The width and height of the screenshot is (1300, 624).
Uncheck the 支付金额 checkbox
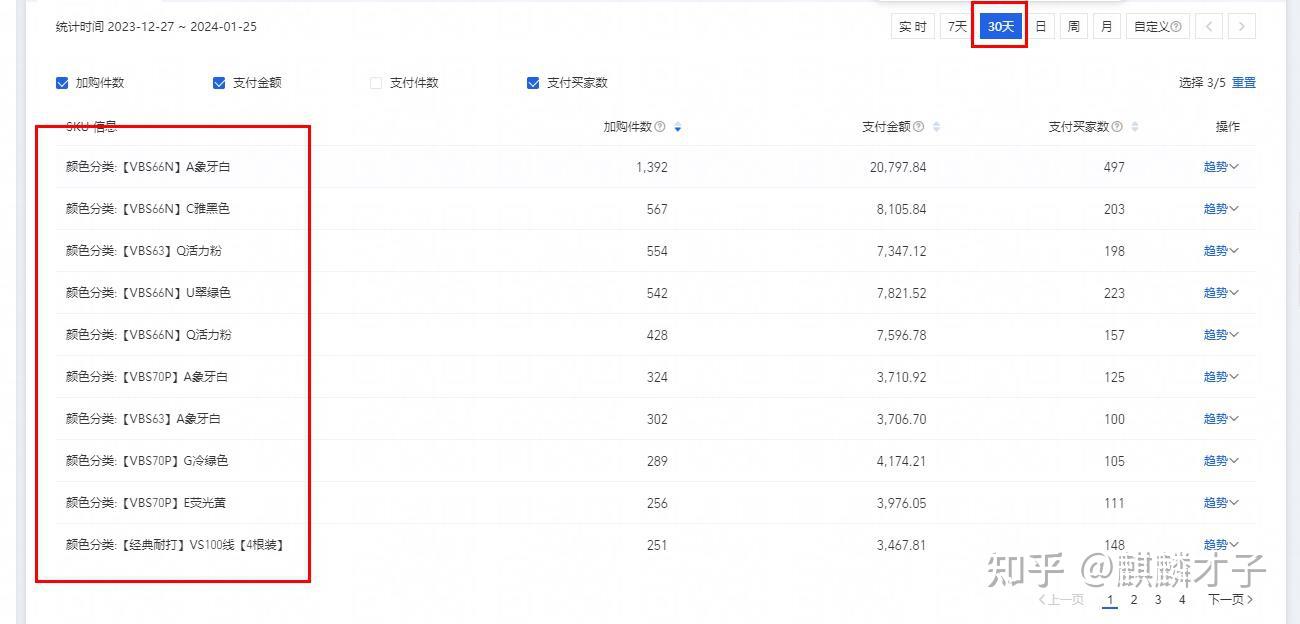pos(219,83)
